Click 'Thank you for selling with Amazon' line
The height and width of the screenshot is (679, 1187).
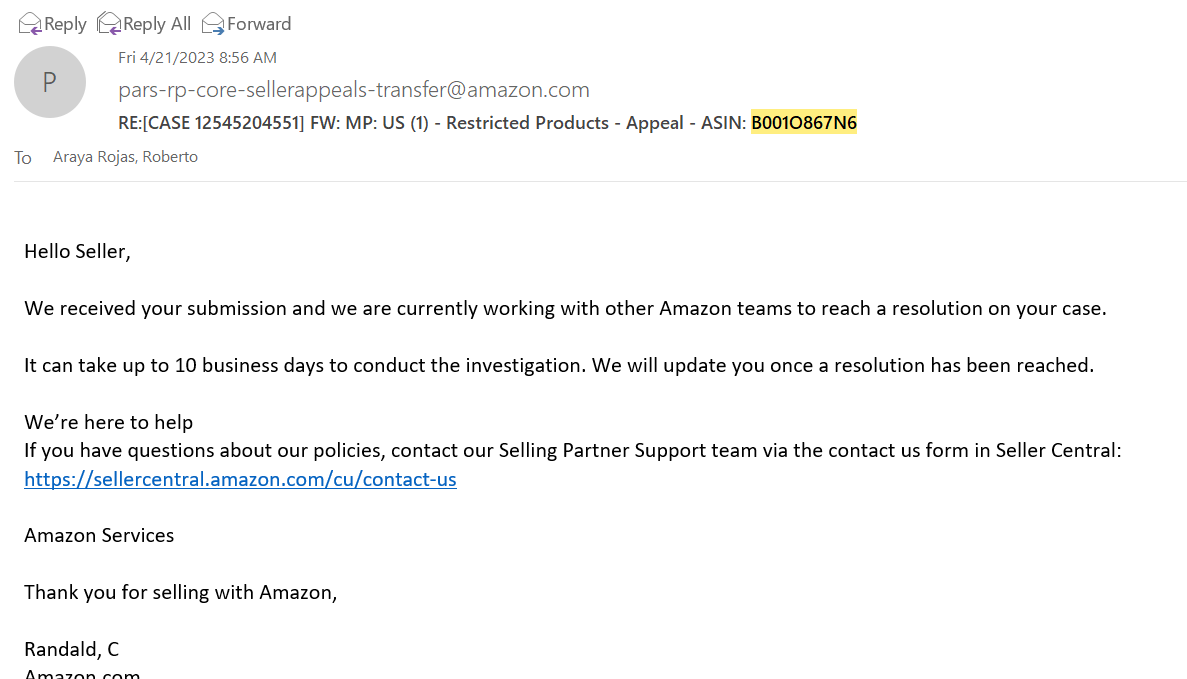[180, 592]
